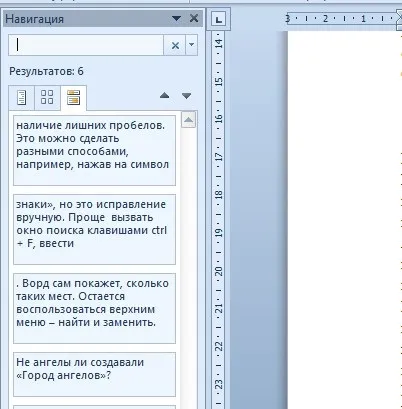Screen dimensions: 402x409
Task: Click the "Результатов: 6" label
Action: click(x=46, y=71)
